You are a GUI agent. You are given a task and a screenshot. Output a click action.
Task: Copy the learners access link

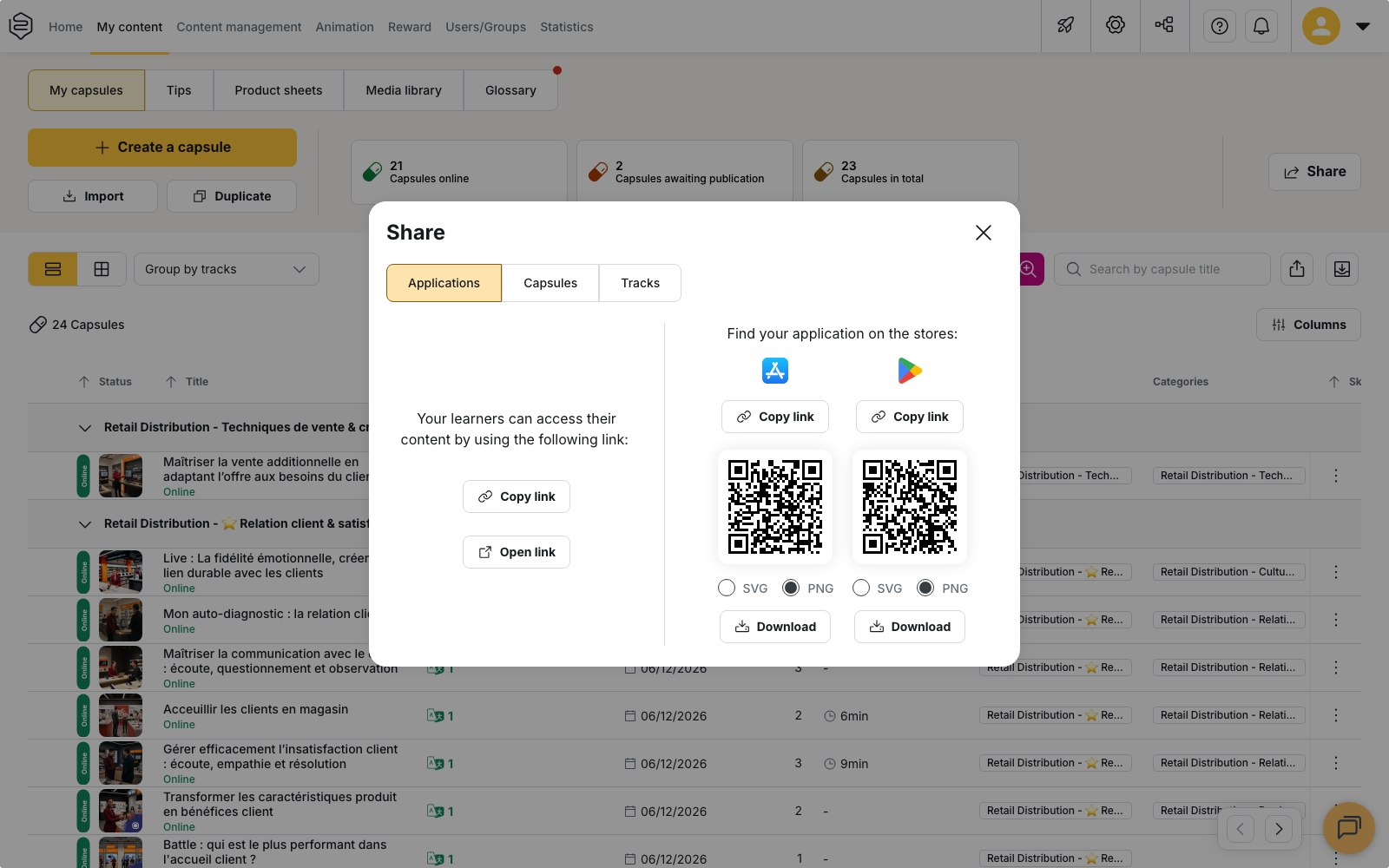(517, 496)
